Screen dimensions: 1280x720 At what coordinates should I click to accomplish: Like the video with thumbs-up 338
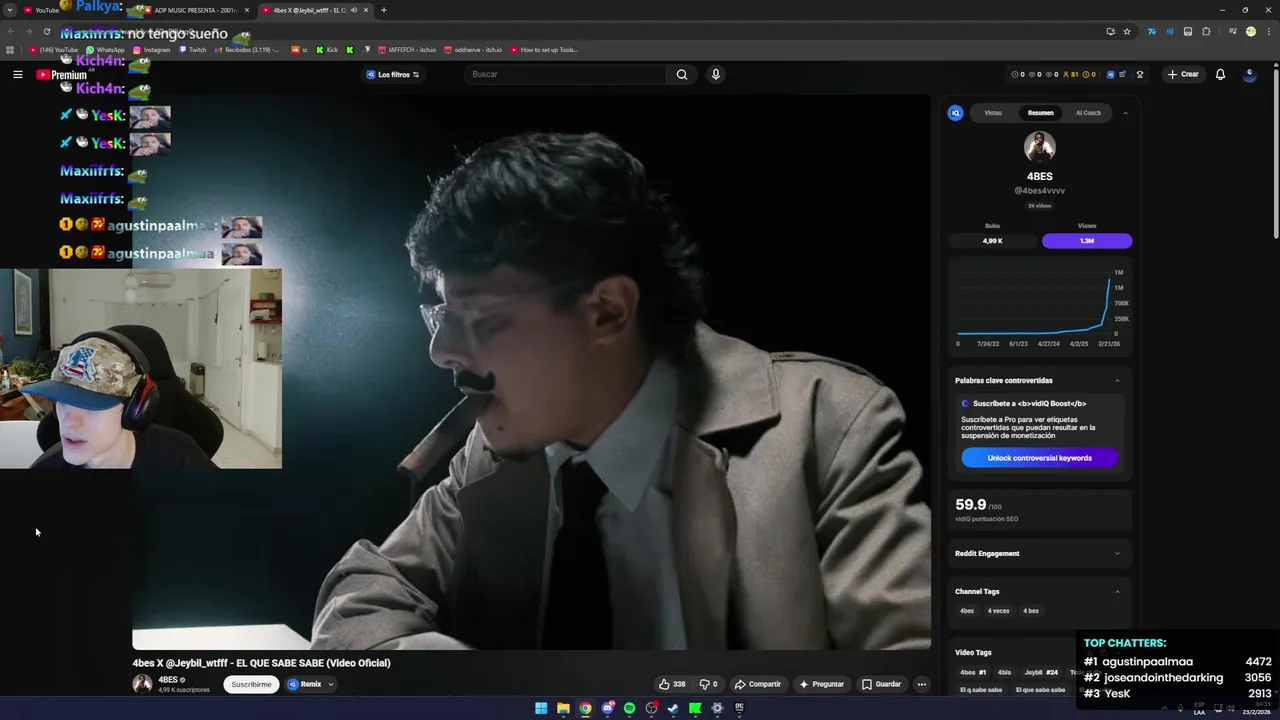click(672, 684)
